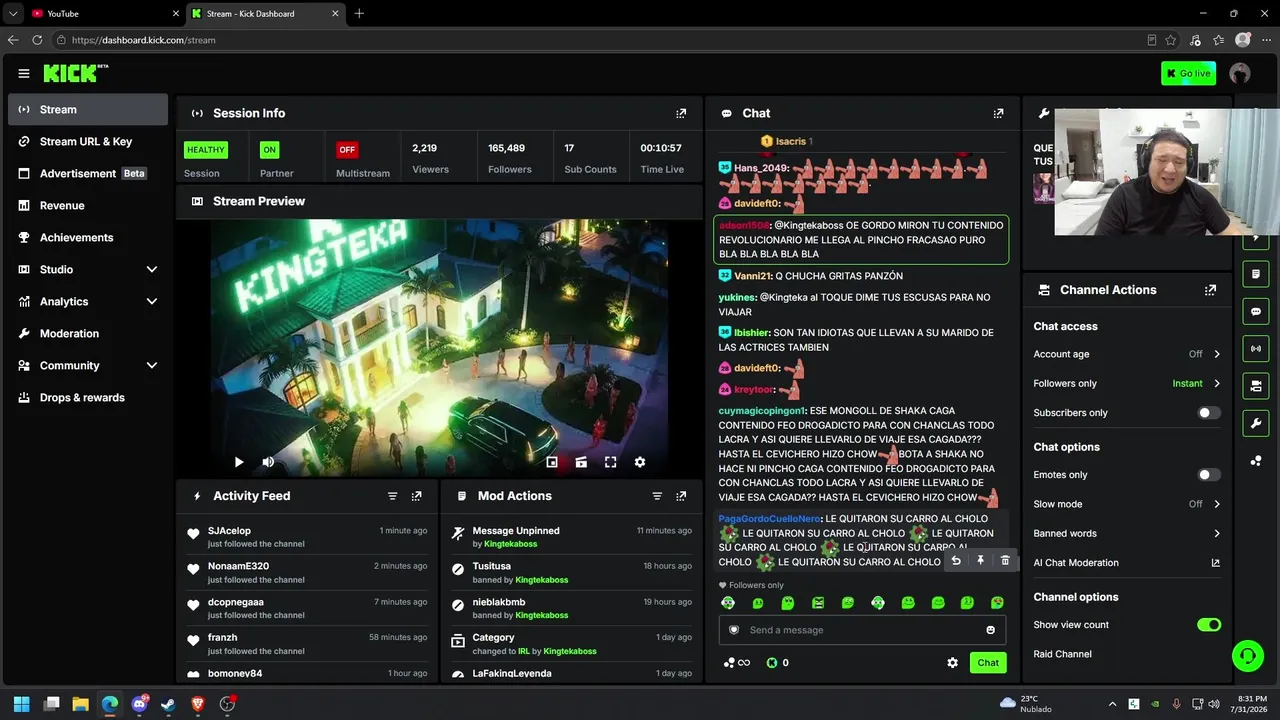Screen dimensions: 1280x720
Task: Delete the PagaGordoCuelloNero chat message
Action: pos(1005,561)
